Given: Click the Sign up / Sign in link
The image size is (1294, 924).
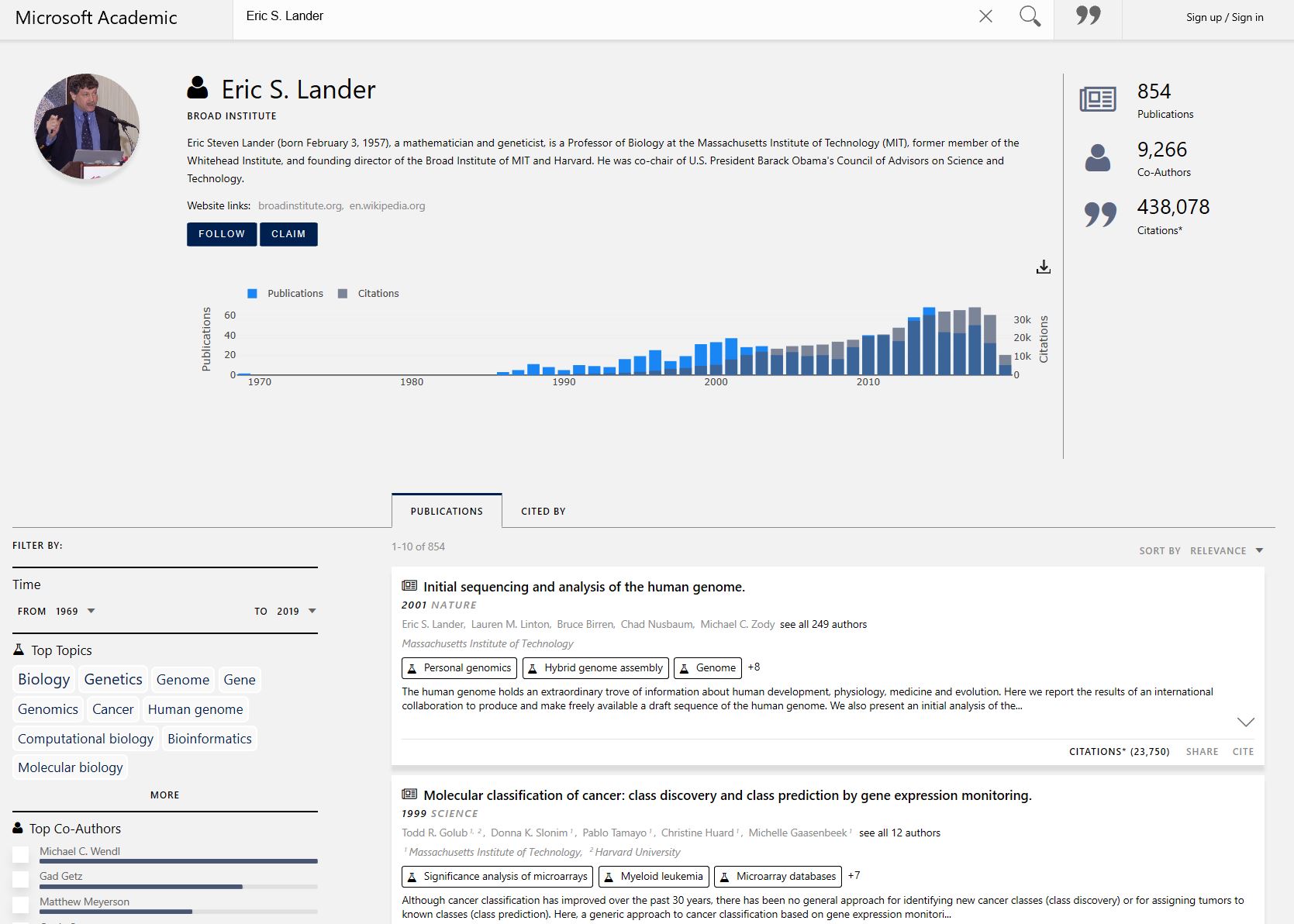Looking at the screenshot, I should tap(1225, 17).
